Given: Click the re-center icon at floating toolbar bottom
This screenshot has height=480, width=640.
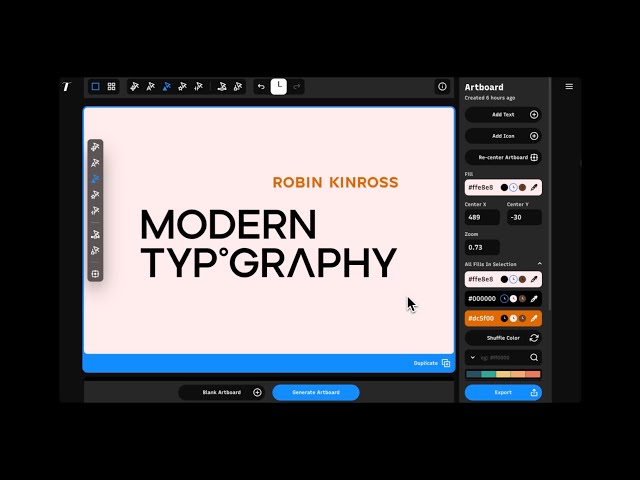Looking at the screenshot, I should (x=95, y=274).
